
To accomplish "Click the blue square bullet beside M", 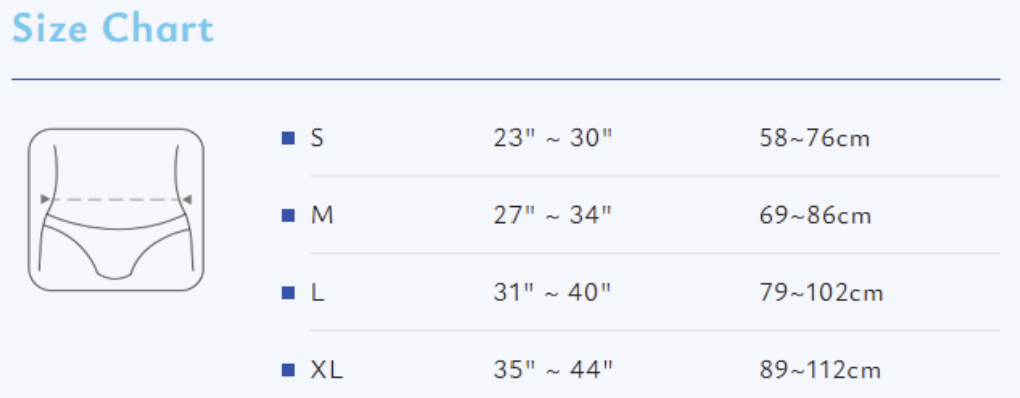I will (288, 215).
